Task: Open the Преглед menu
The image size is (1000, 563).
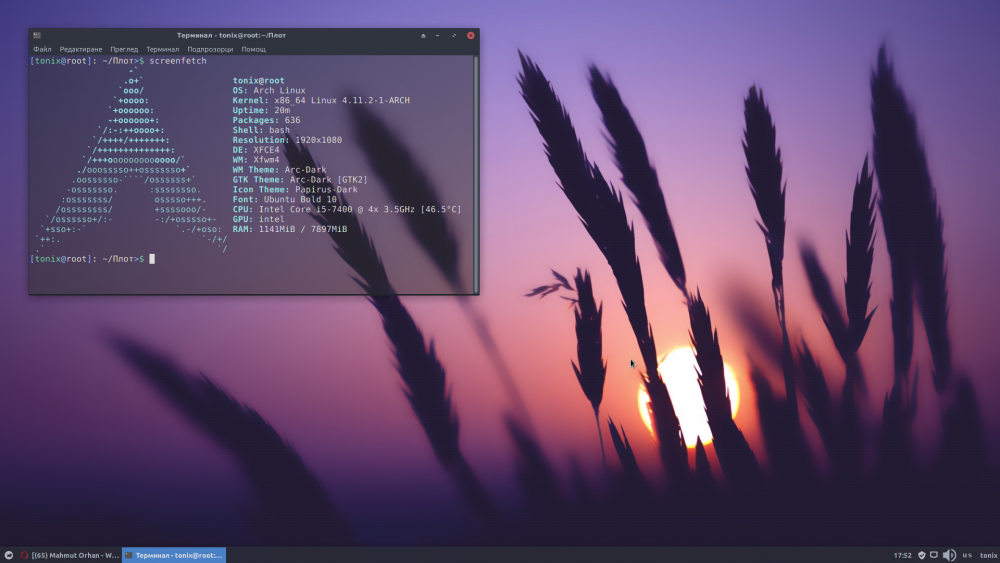Action: pyautogui.click(x=124, y=49)
